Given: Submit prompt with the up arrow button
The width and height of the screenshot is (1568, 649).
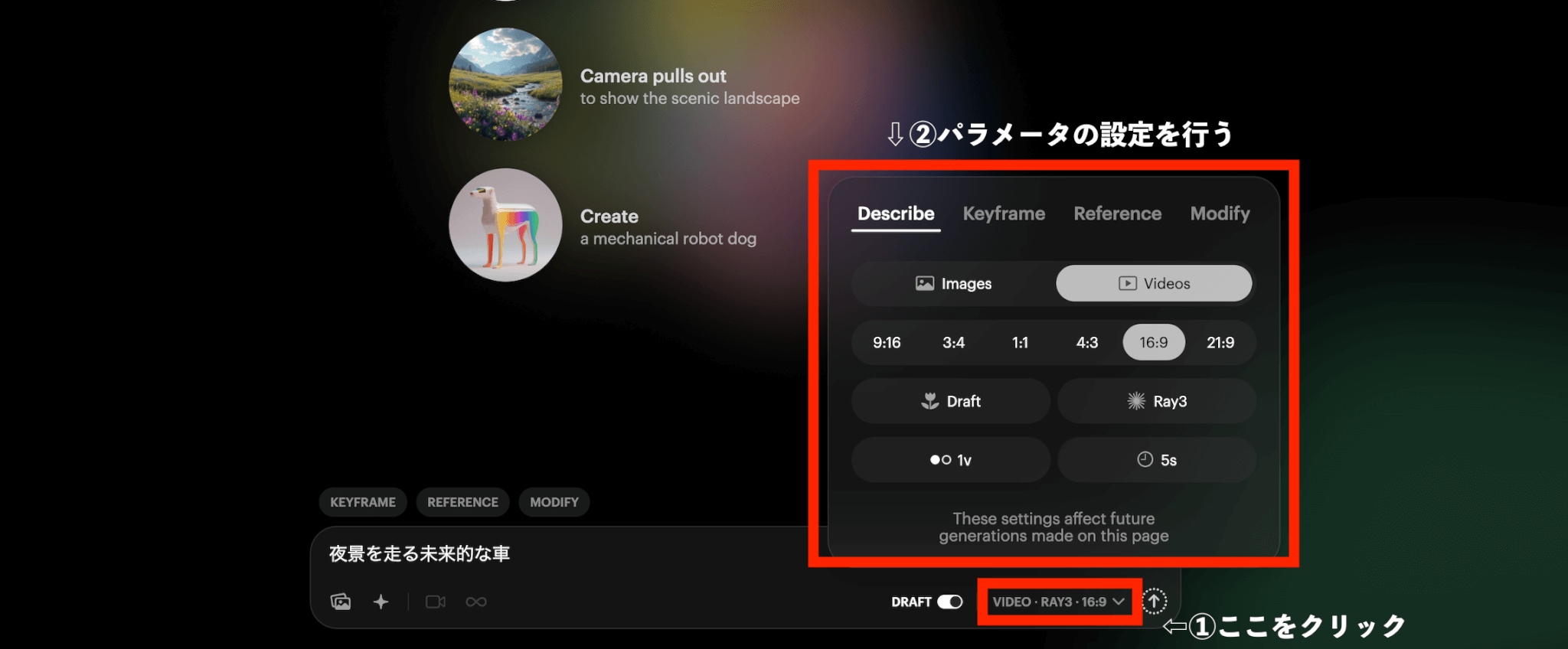Looking at the screenshot, I should pos(1154,602).
